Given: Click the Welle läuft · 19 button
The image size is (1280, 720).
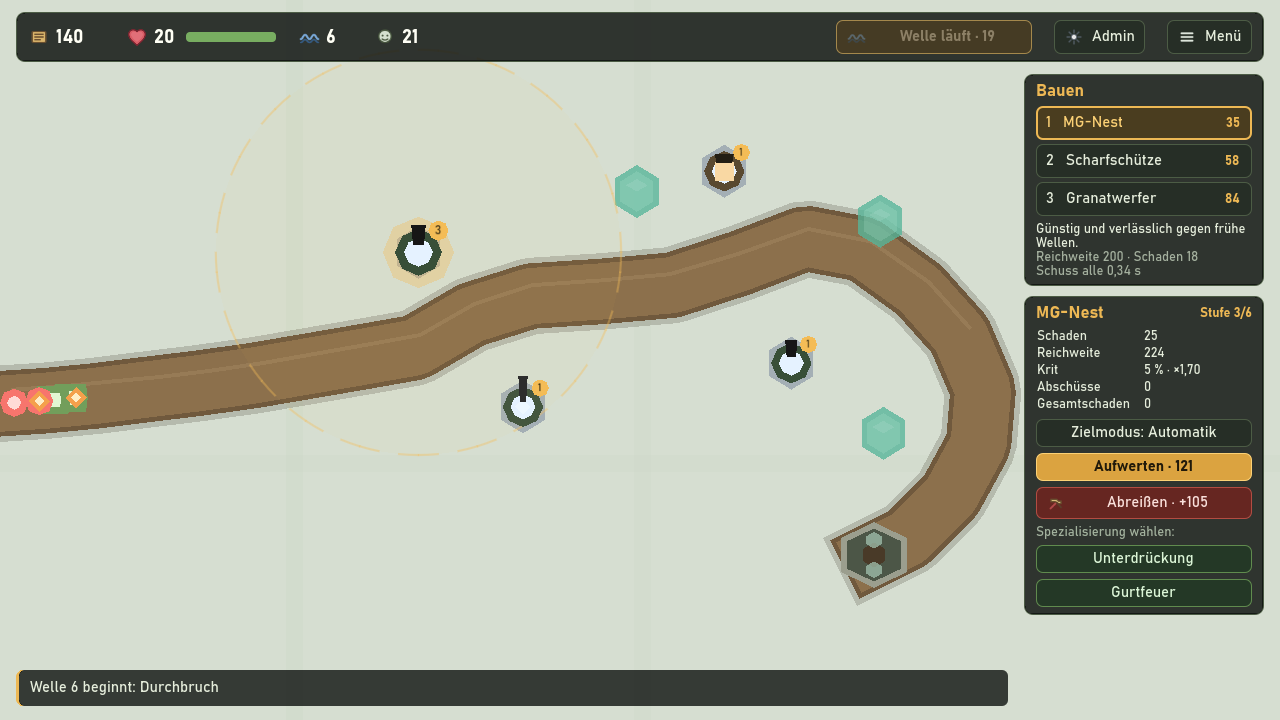Looking at the screenshot, I should [934, 37].
